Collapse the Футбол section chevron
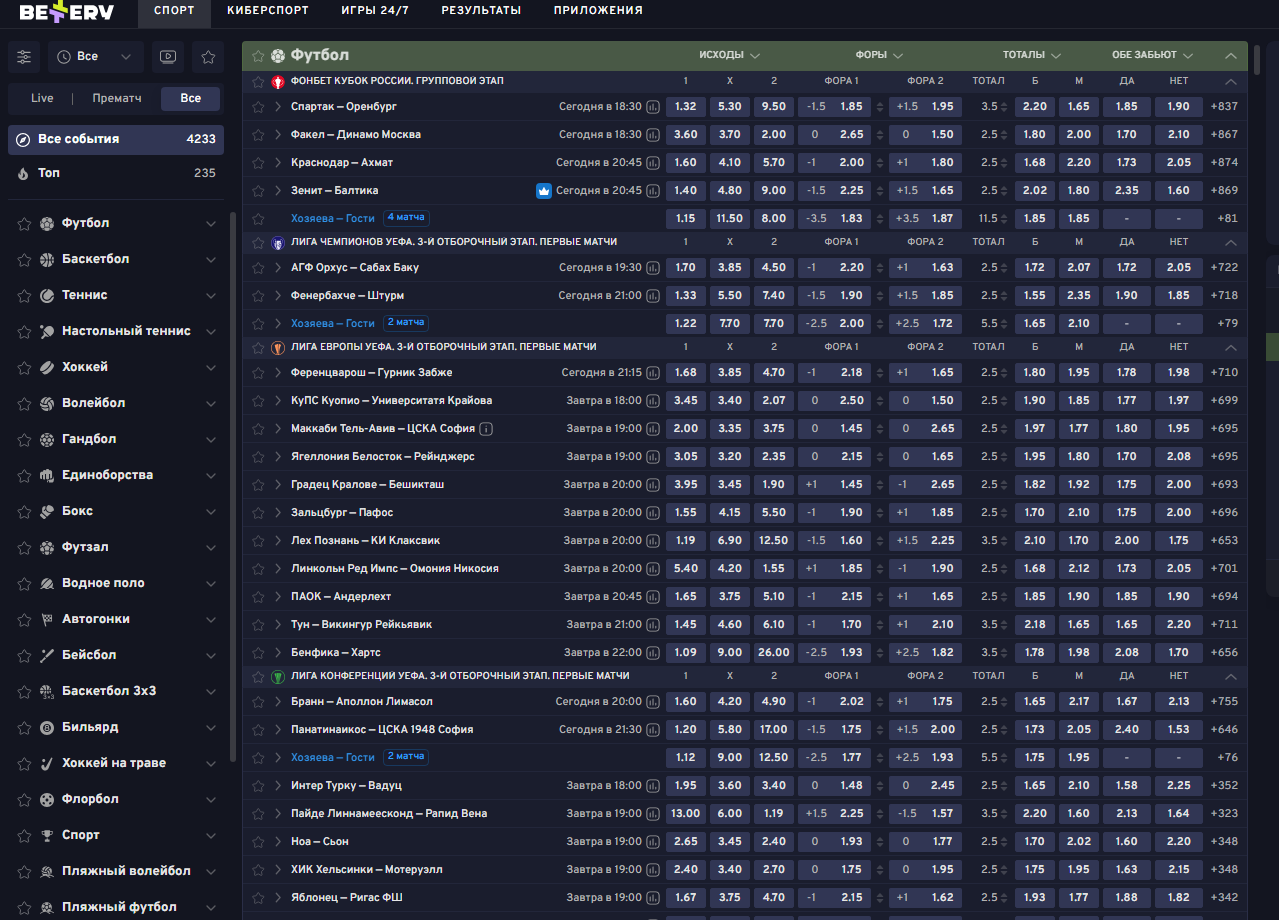This screenshot has height=920, width=1279. [1231, 56]
